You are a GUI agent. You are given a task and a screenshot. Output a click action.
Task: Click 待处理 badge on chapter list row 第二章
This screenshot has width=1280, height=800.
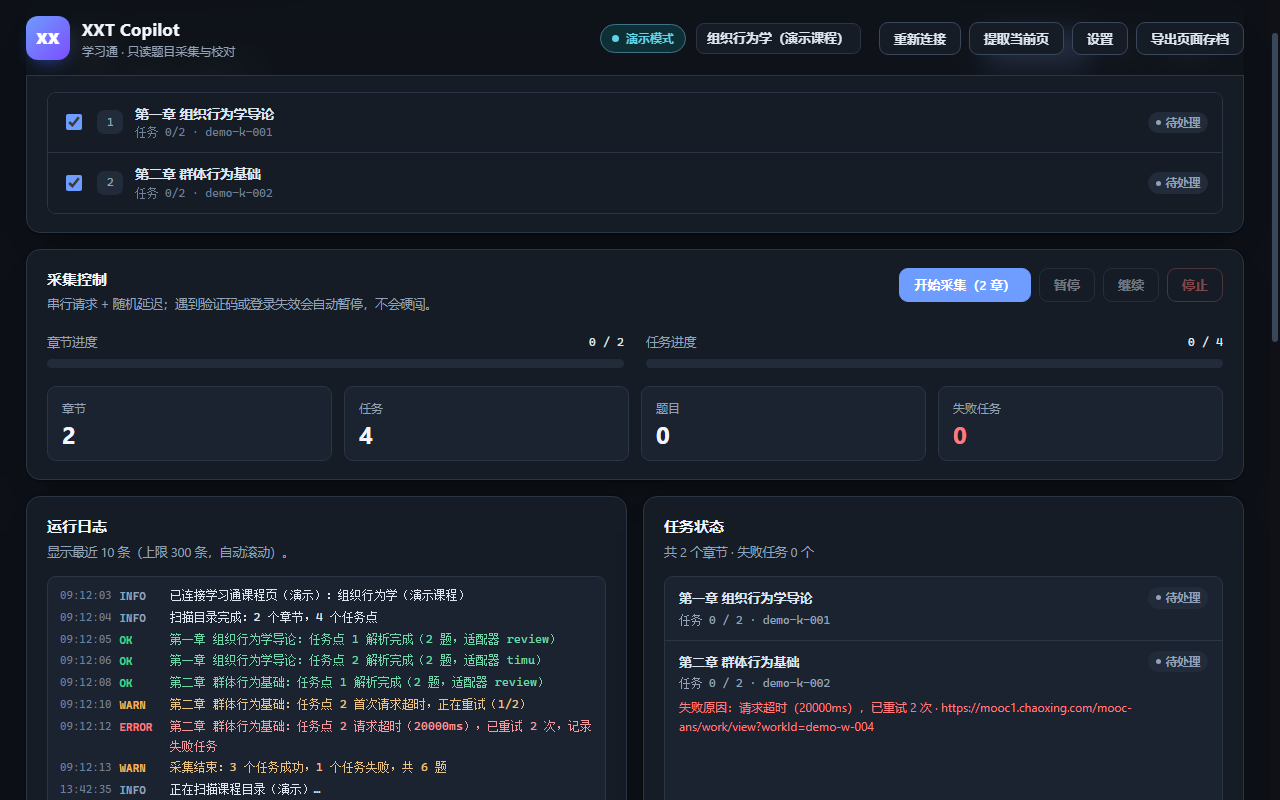pyautogui.click(x=1178, y=183)
